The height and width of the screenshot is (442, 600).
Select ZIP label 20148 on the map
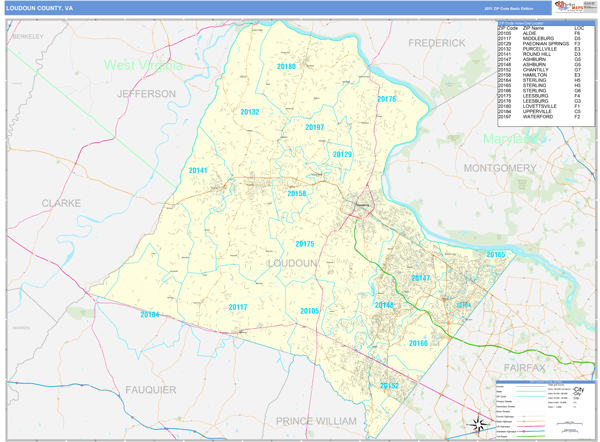point(384,305)
